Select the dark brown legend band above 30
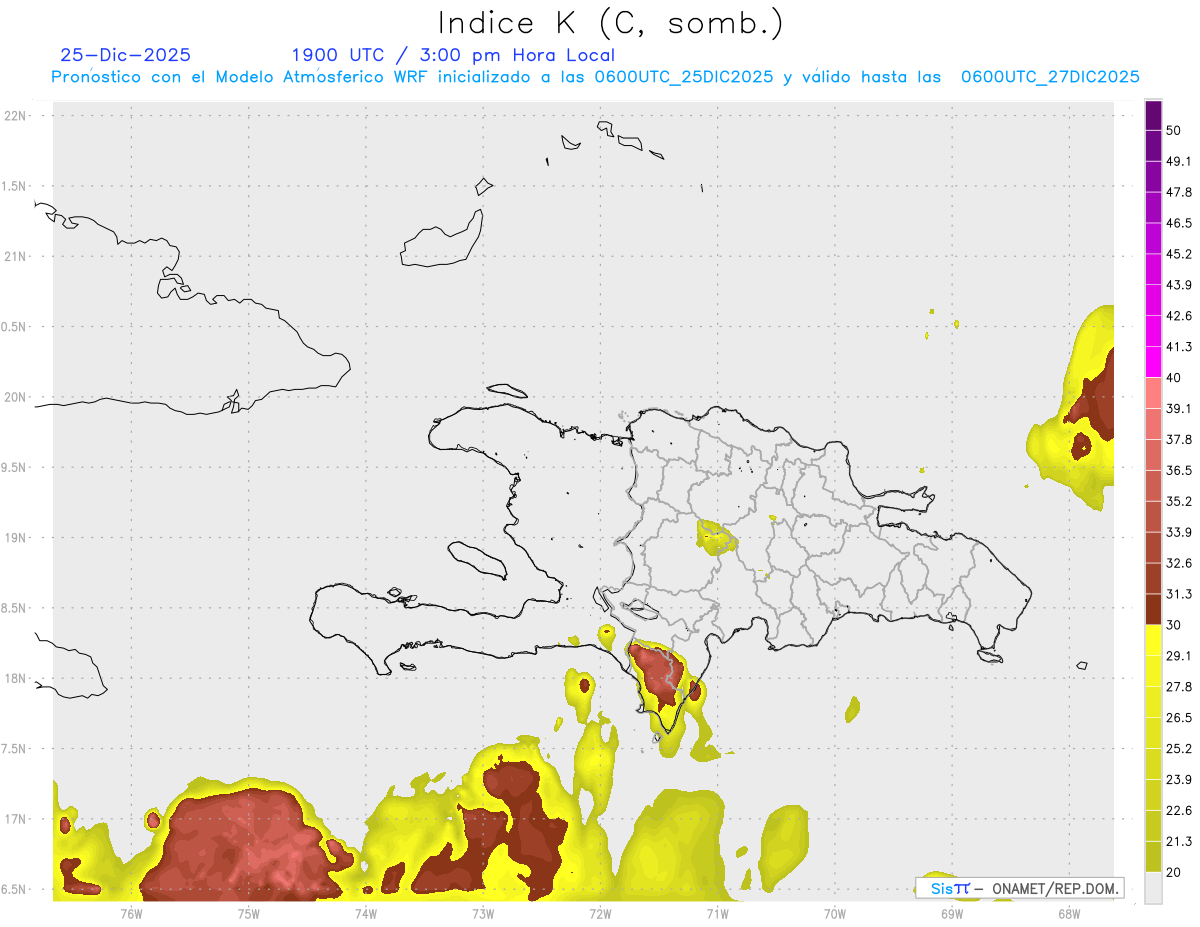This screenshot has width=1200, height=927. [1154, 610]
